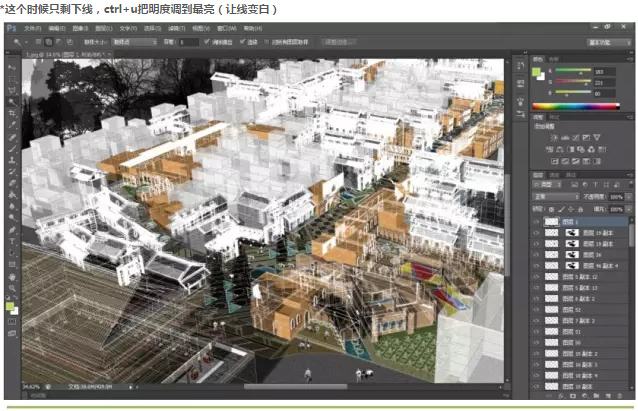Enable 对所有图层取样 checkbox

tap(267, 42)
